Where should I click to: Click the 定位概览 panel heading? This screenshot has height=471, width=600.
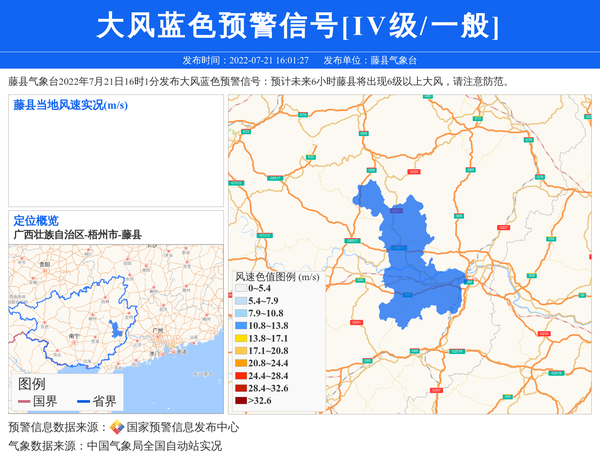(36, 221)
